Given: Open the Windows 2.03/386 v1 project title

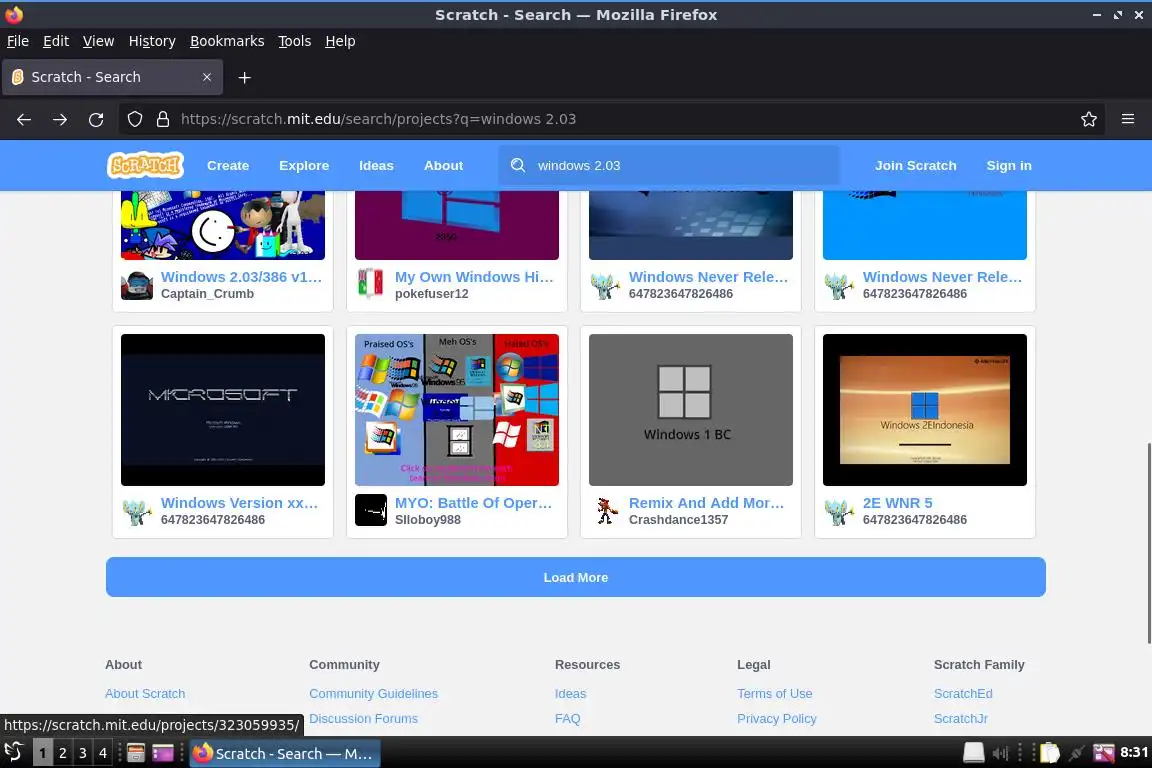Looking at the screenshot, I should (241, 277).
